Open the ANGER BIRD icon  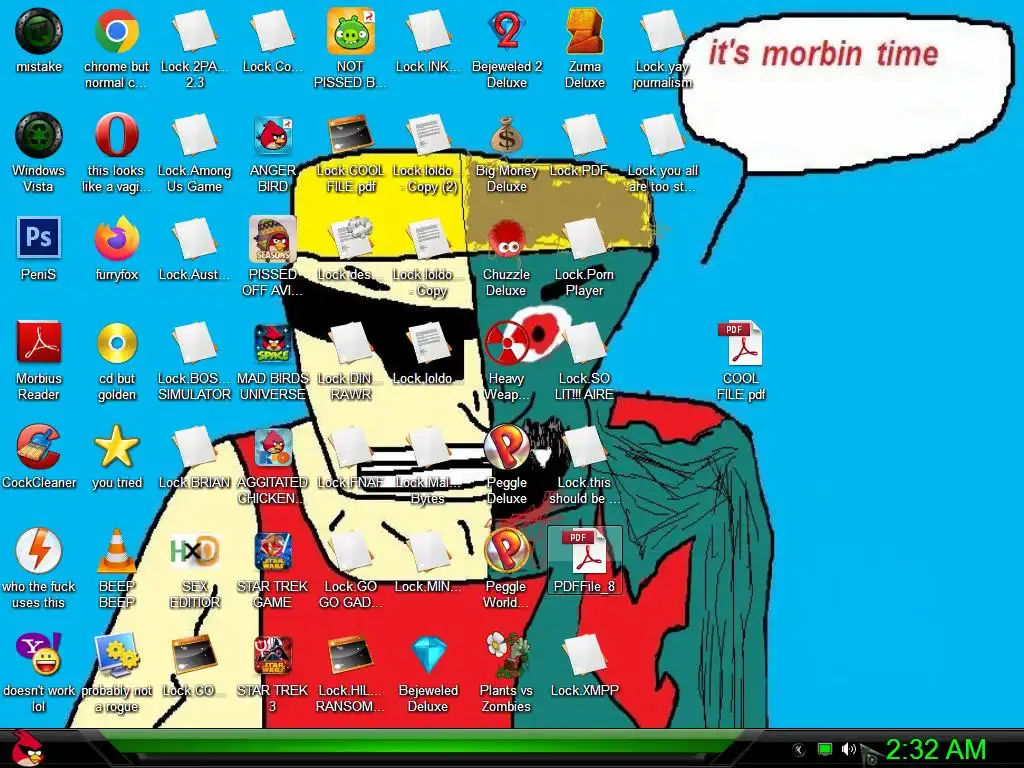(x=273, y=135)
